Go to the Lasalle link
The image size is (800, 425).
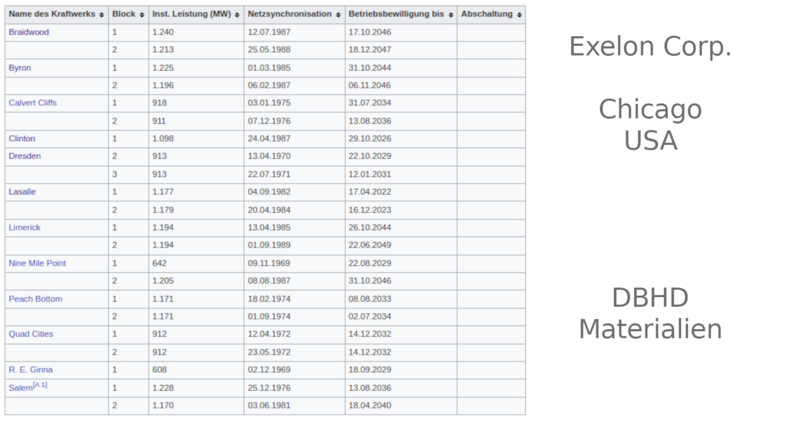pos(22,191)
